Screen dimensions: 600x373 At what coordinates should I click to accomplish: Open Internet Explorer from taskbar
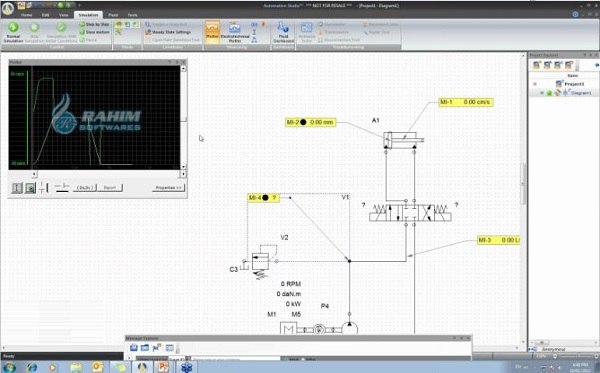31,368
